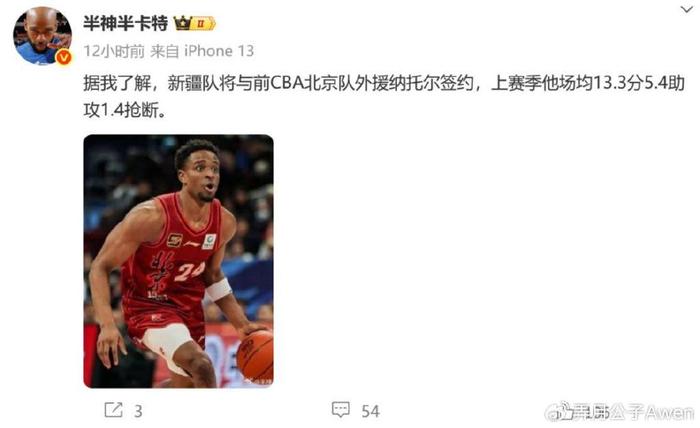Image resolution: width=700 pixels, height=428 pixels.
Task: Click the repost count 3
Action: click(138, 411)
